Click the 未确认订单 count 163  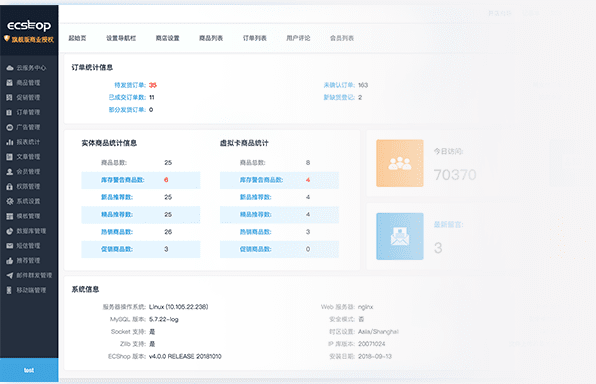tap(363, 85)
